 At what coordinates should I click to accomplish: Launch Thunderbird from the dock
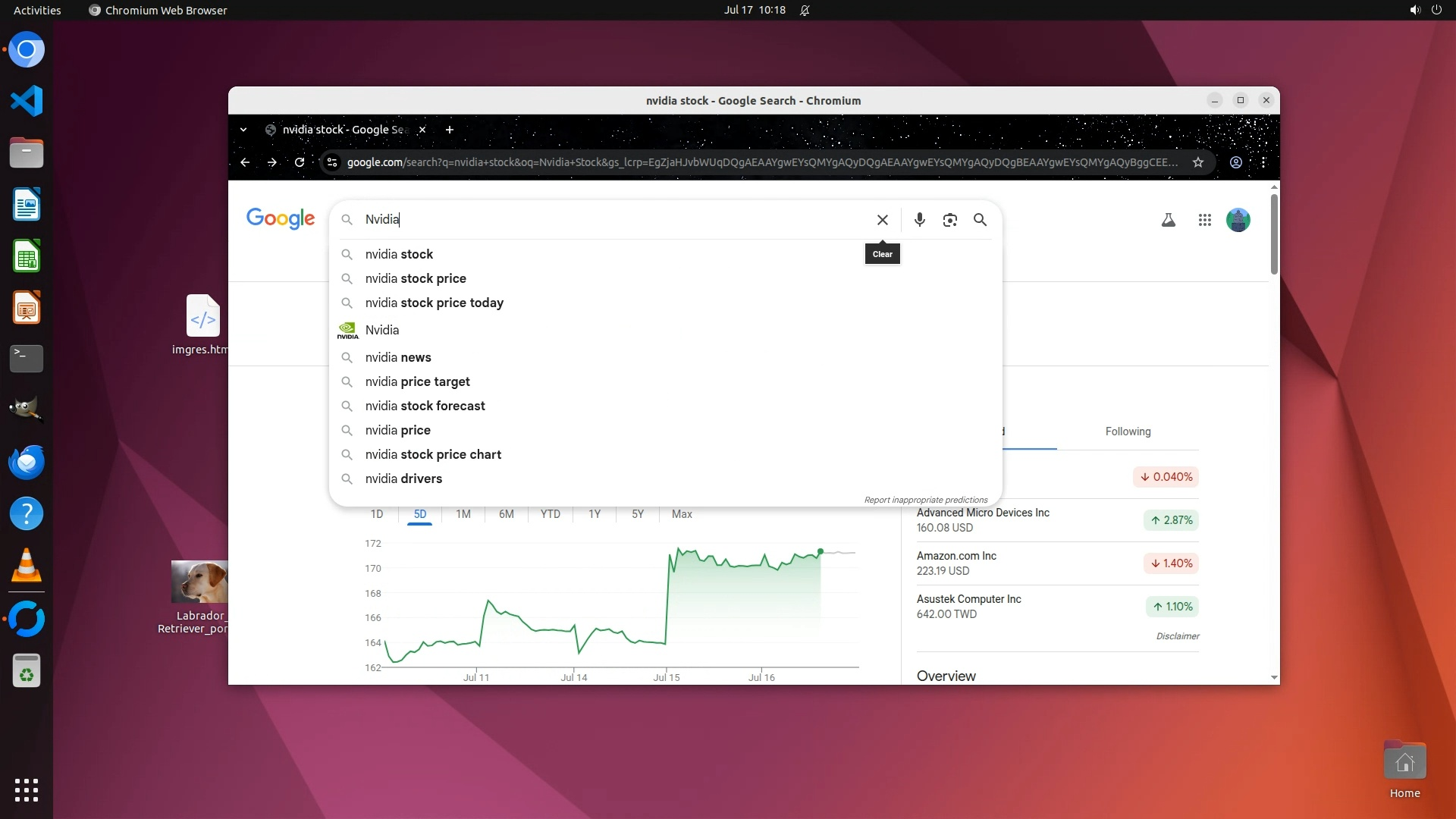coord(27,463)
